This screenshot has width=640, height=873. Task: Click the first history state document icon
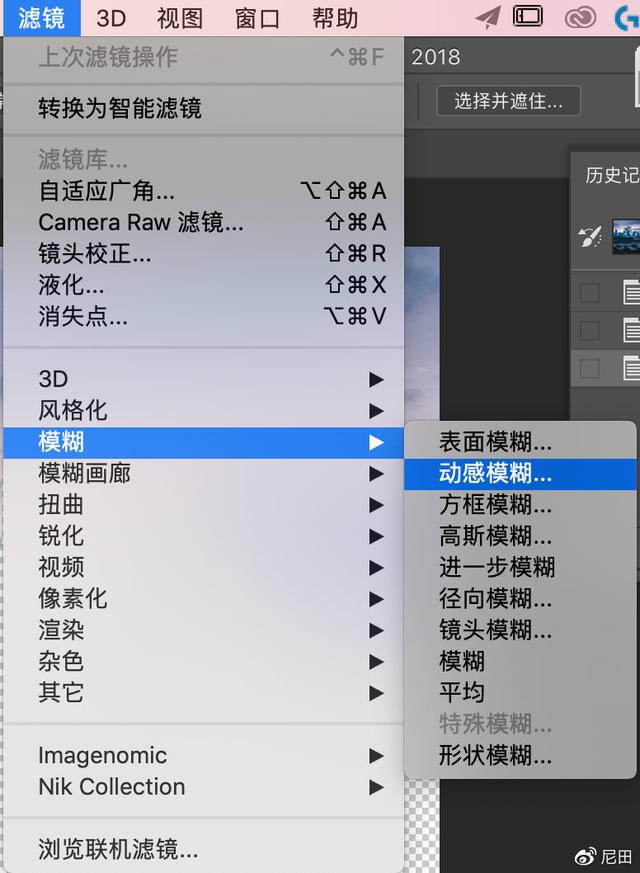point(631,292)
